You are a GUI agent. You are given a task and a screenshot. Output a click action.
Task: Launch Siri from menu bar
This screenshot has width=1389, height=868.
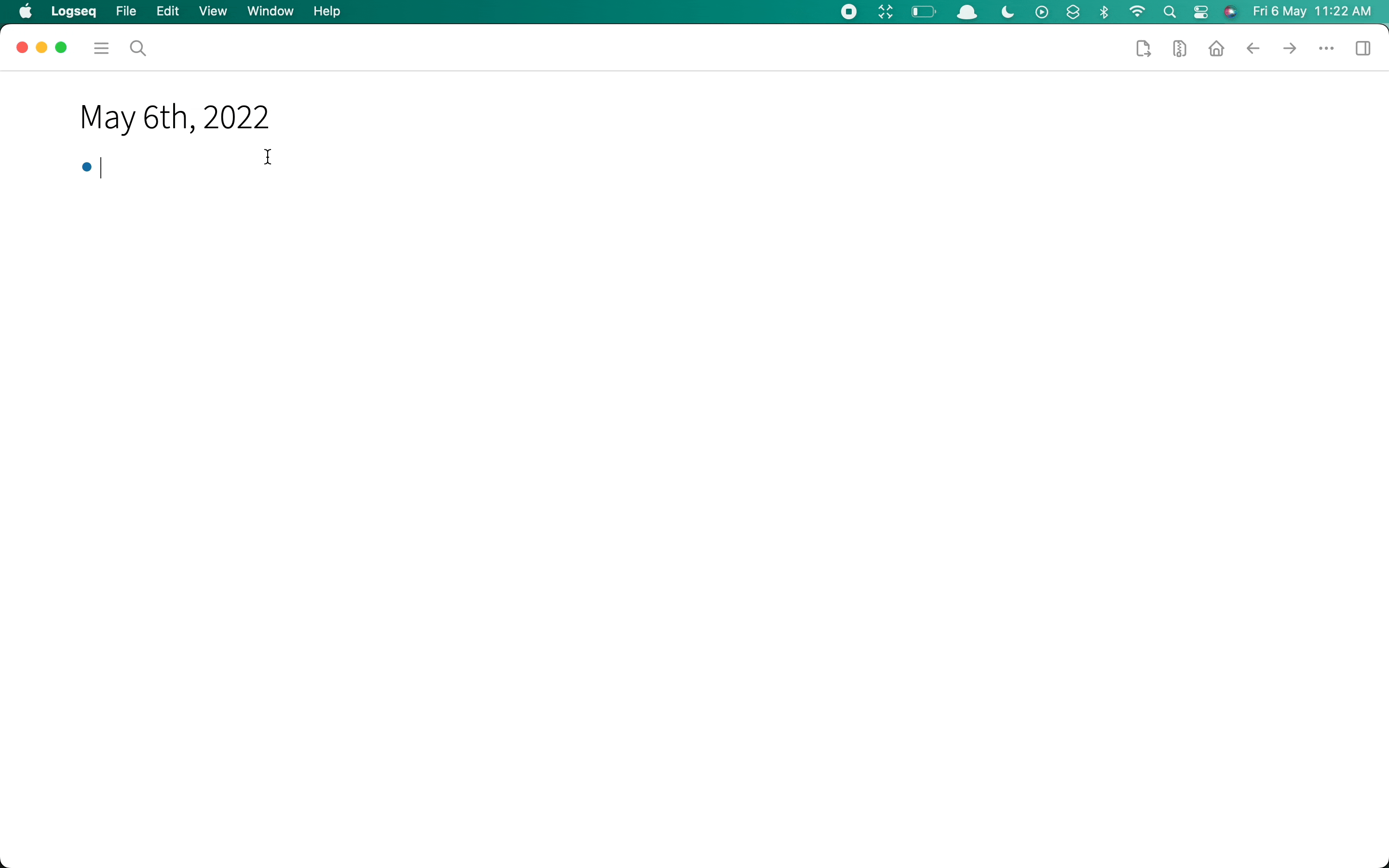1232,12
